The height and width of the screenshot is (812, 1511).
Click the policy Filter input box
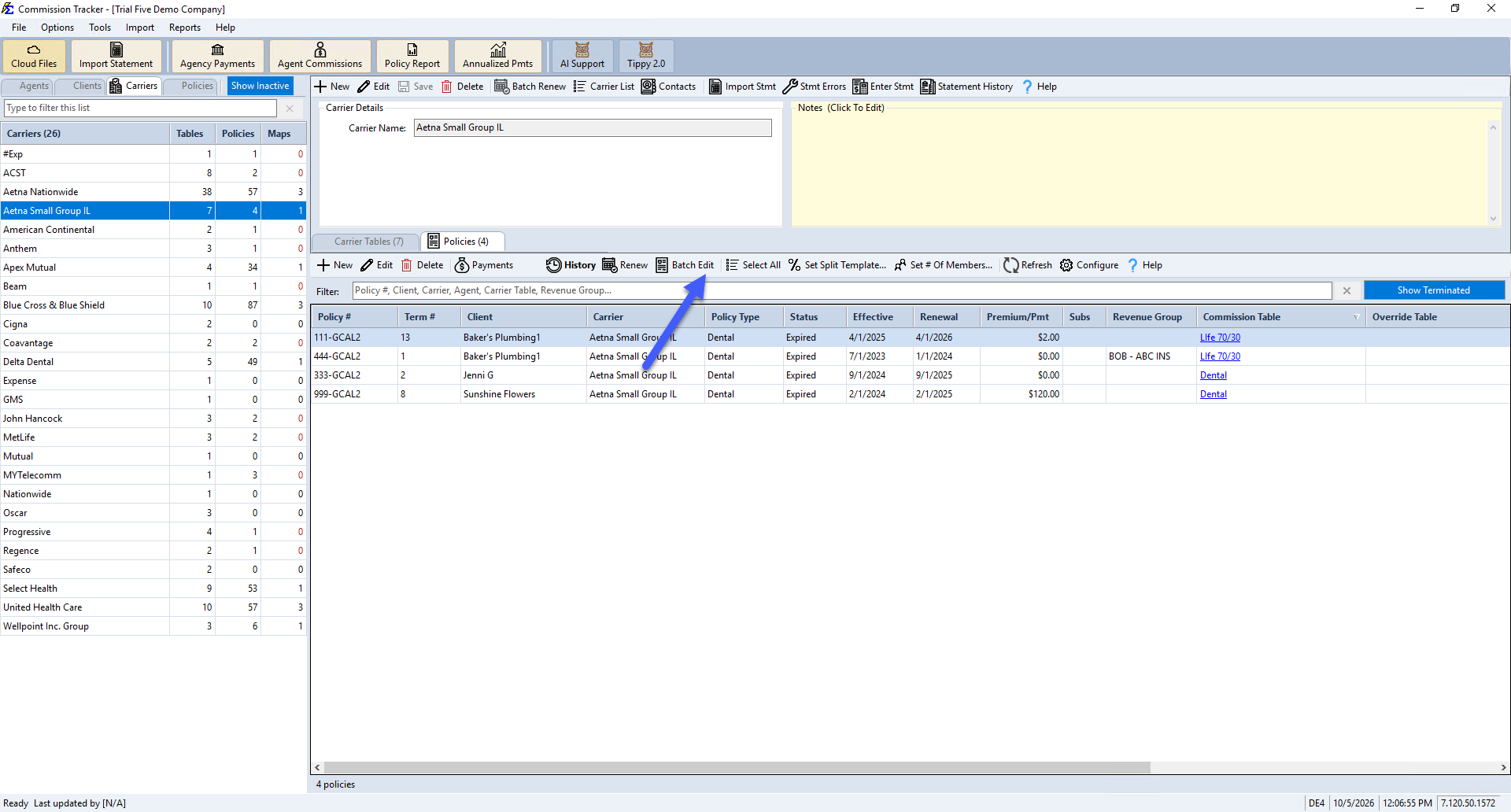pyautogui.click(x=841, y=290)
